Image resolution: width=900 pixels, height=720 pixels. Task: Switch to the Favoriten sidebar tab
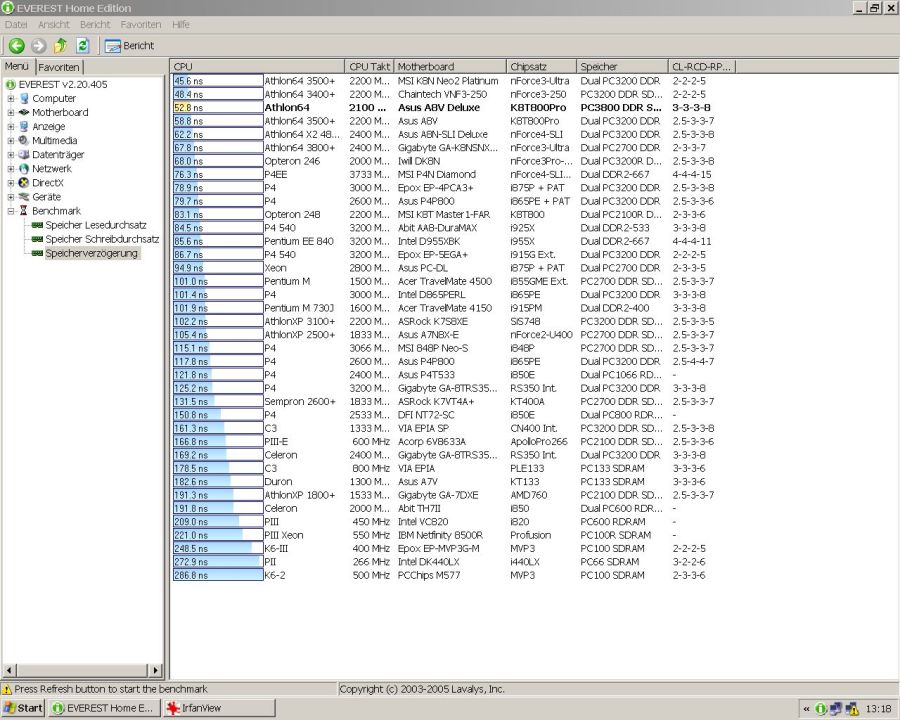coord(59,67)
